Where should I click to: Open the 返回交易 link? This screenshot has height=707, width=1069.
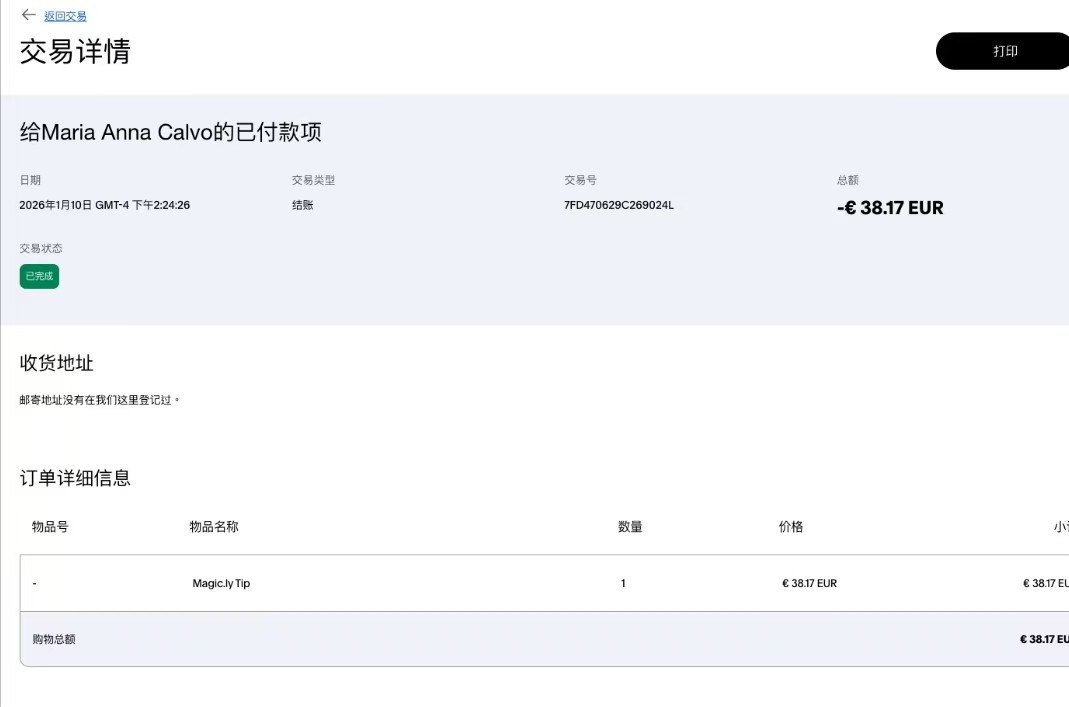tap(65, 16)
